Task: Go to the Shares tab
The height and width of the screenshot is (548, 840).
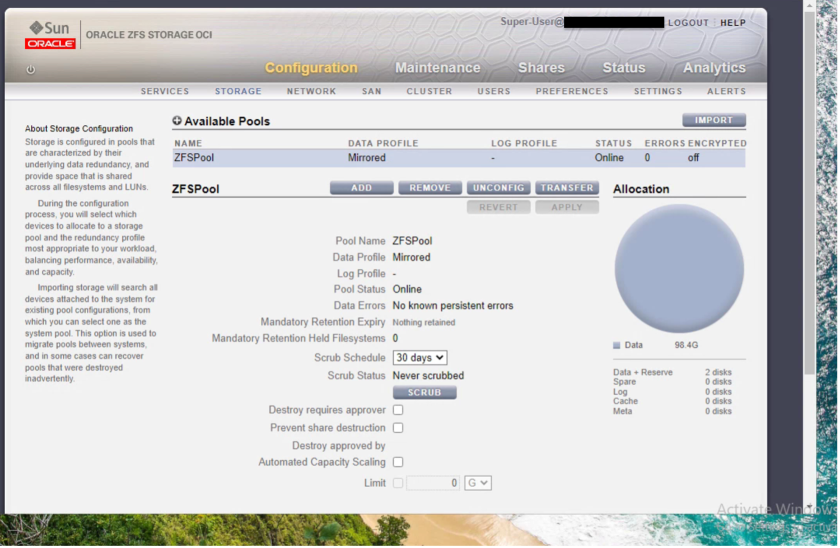Action: (x=541, y=68)
